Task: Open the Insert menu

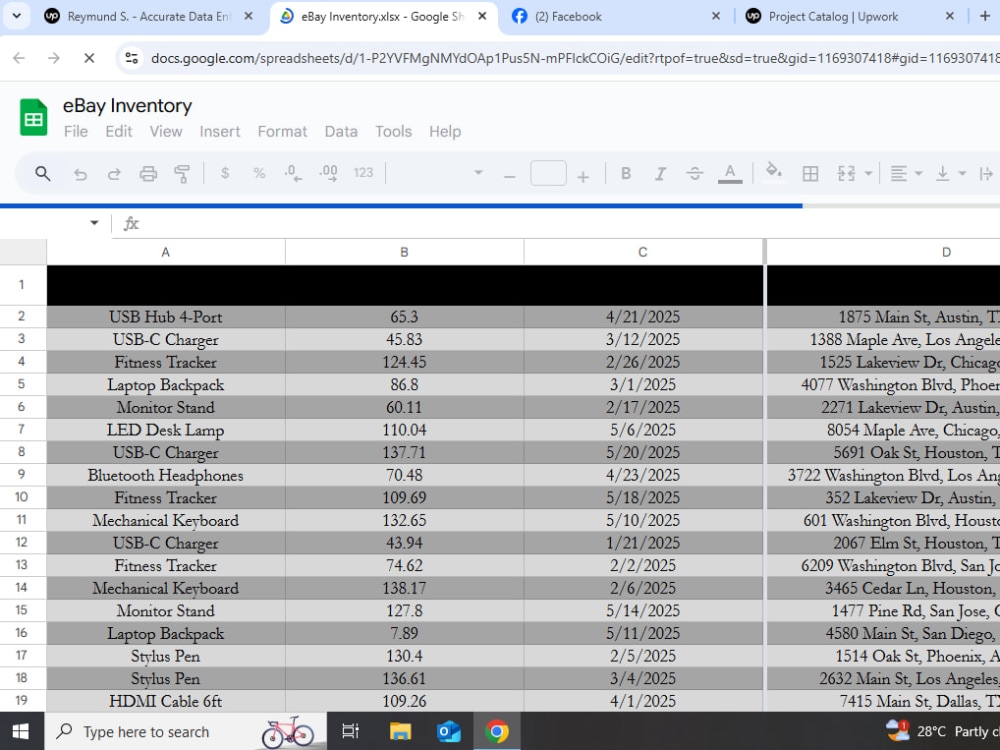Action: [220, 131]
